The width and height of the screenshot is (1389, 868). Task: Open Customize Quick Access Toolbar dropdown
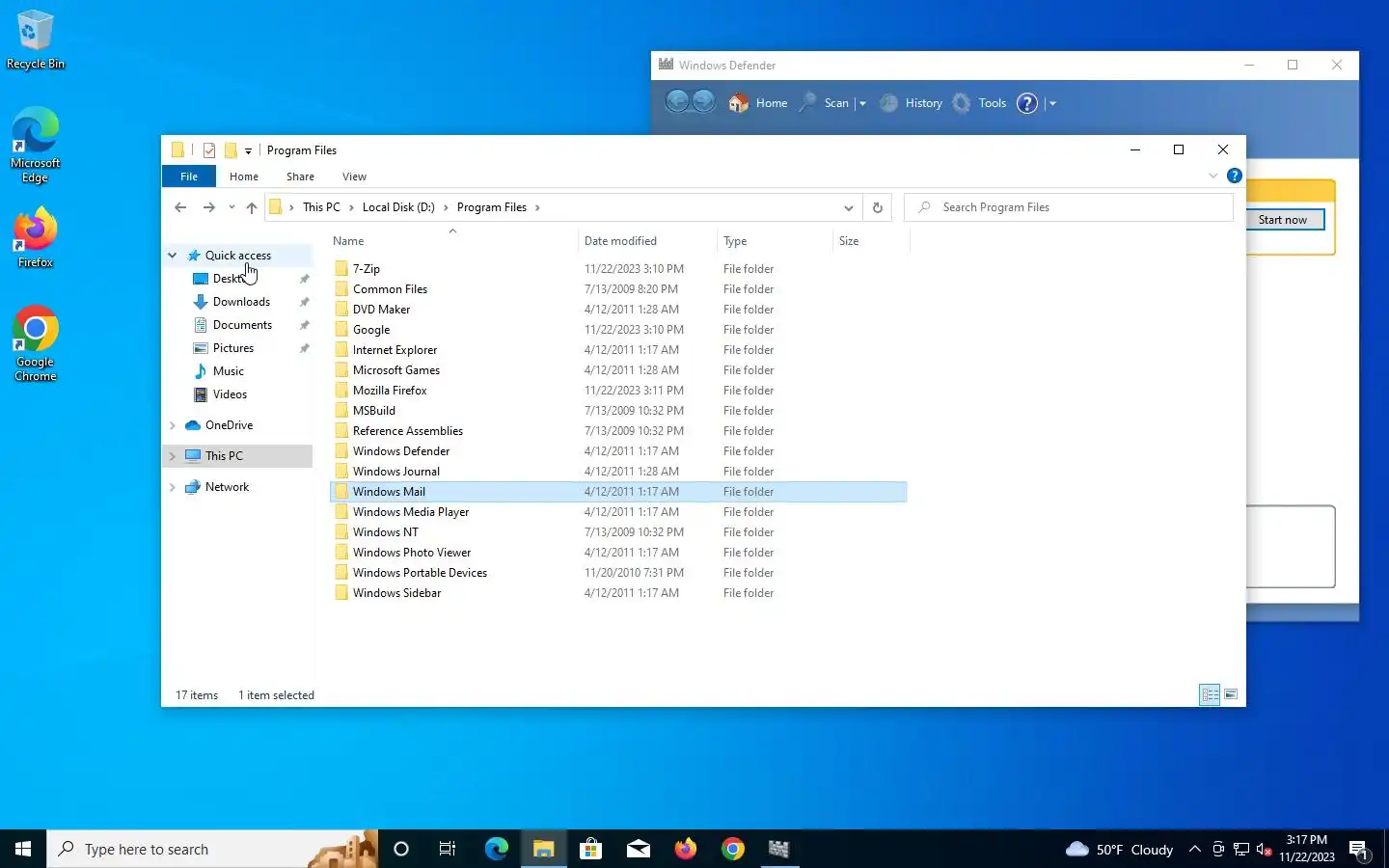[248, 150]
